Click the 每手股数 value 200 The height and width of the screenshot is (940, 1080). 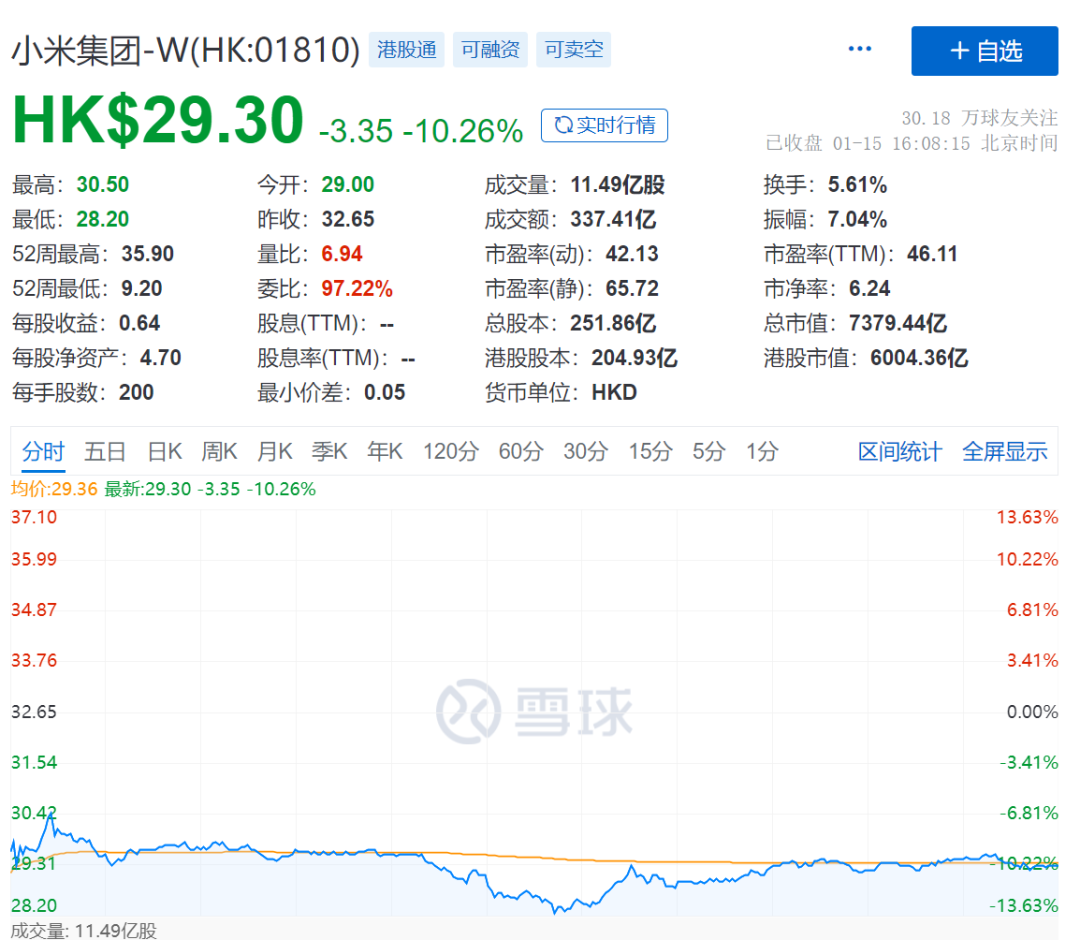(136, 392)
